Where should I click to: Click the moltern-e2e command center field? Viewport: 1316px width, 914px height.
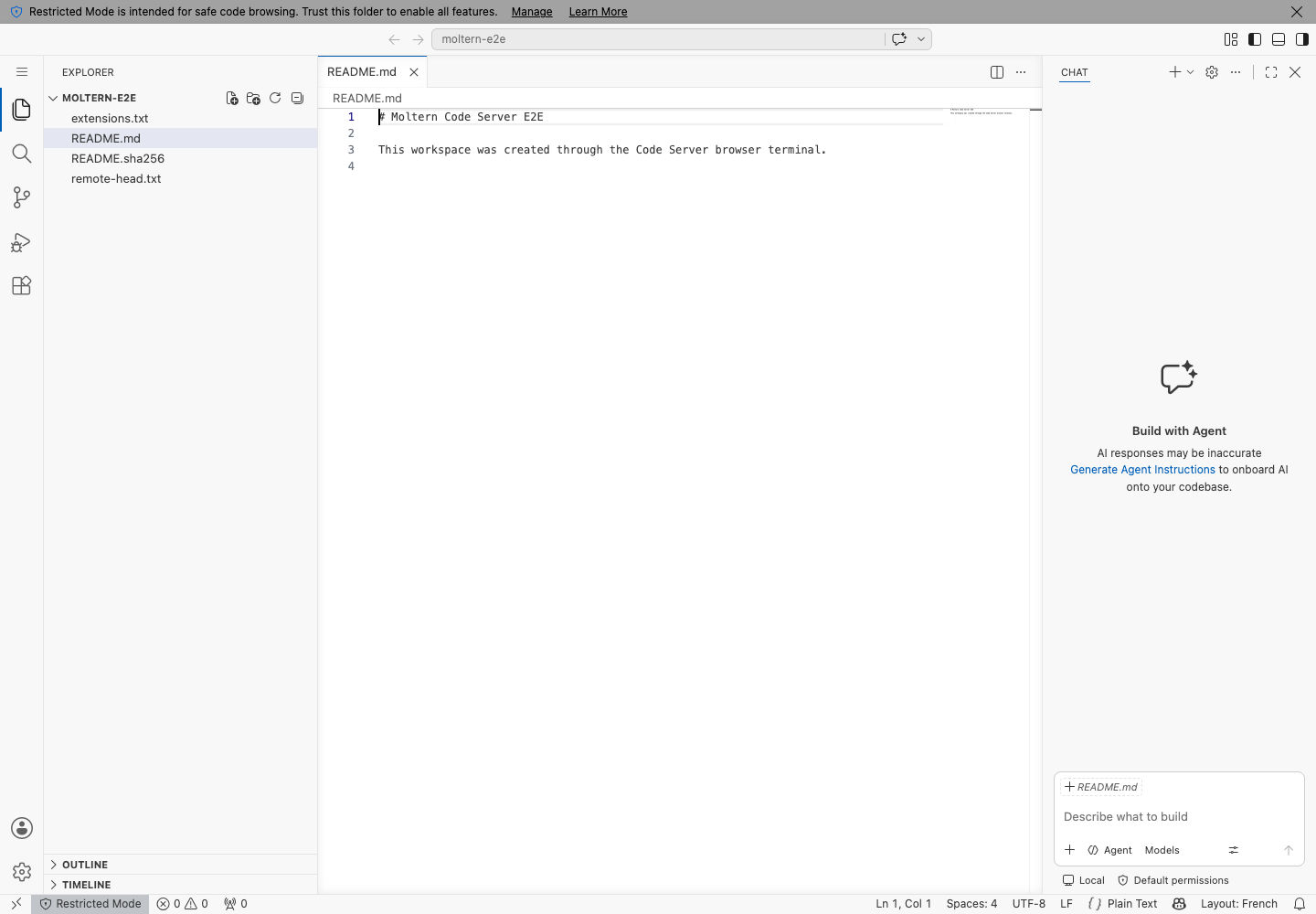tap(658, 39)
